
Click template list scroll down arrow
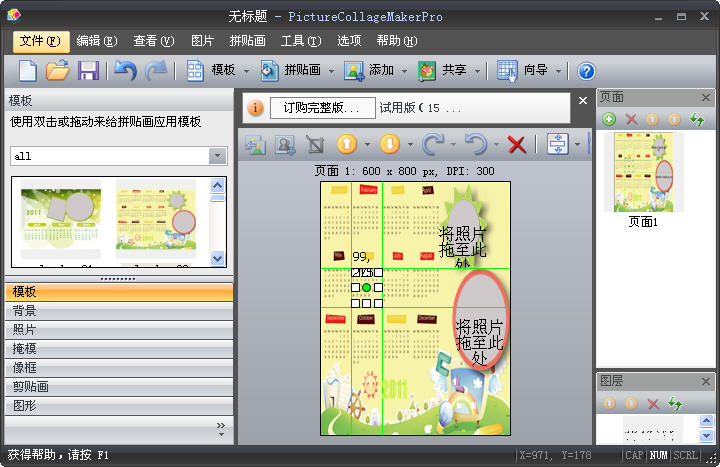pyautogui.click(x=217, y=258)
